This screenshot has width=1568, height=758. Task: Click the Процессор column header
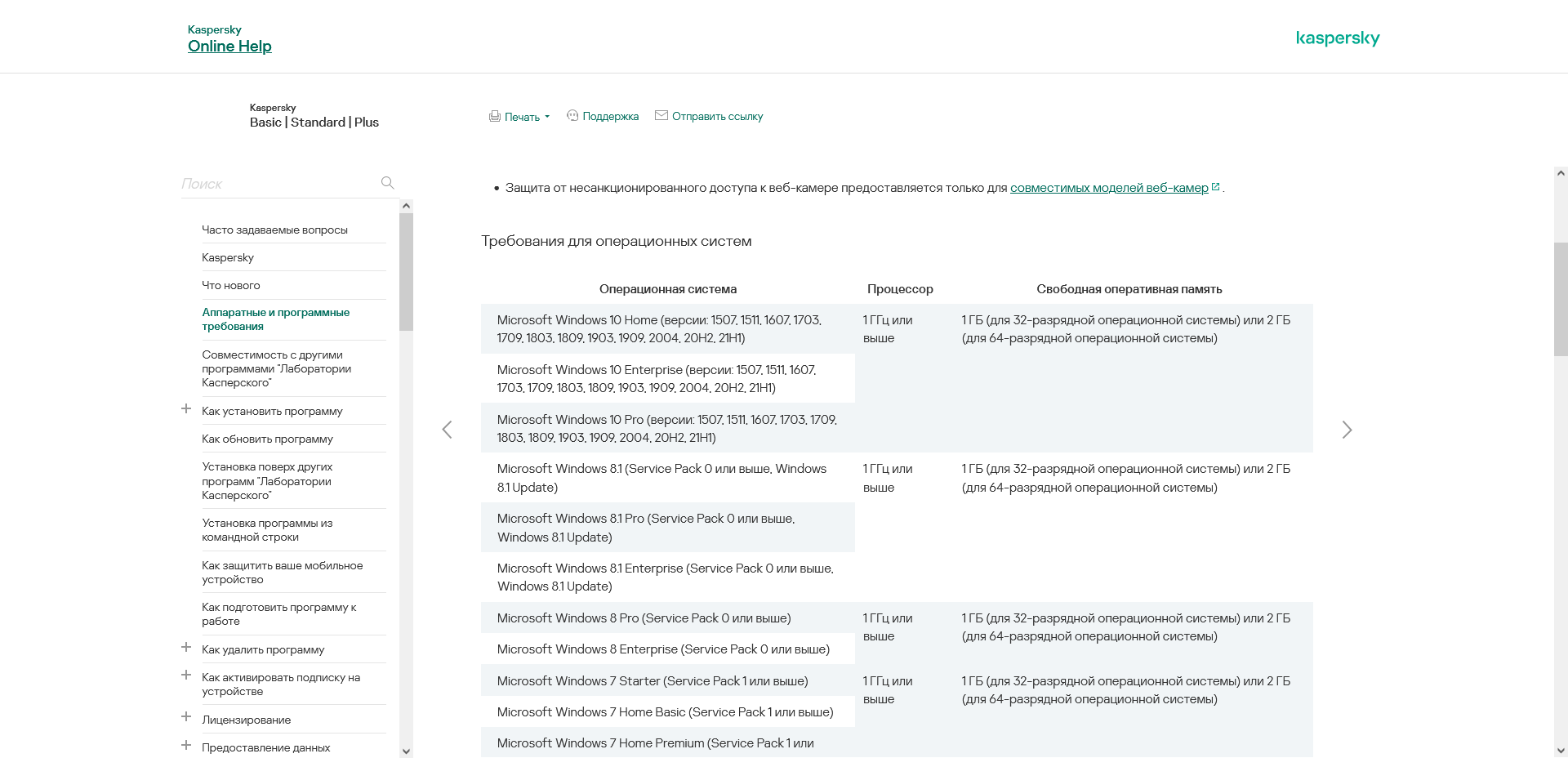(x=900, y=289)
